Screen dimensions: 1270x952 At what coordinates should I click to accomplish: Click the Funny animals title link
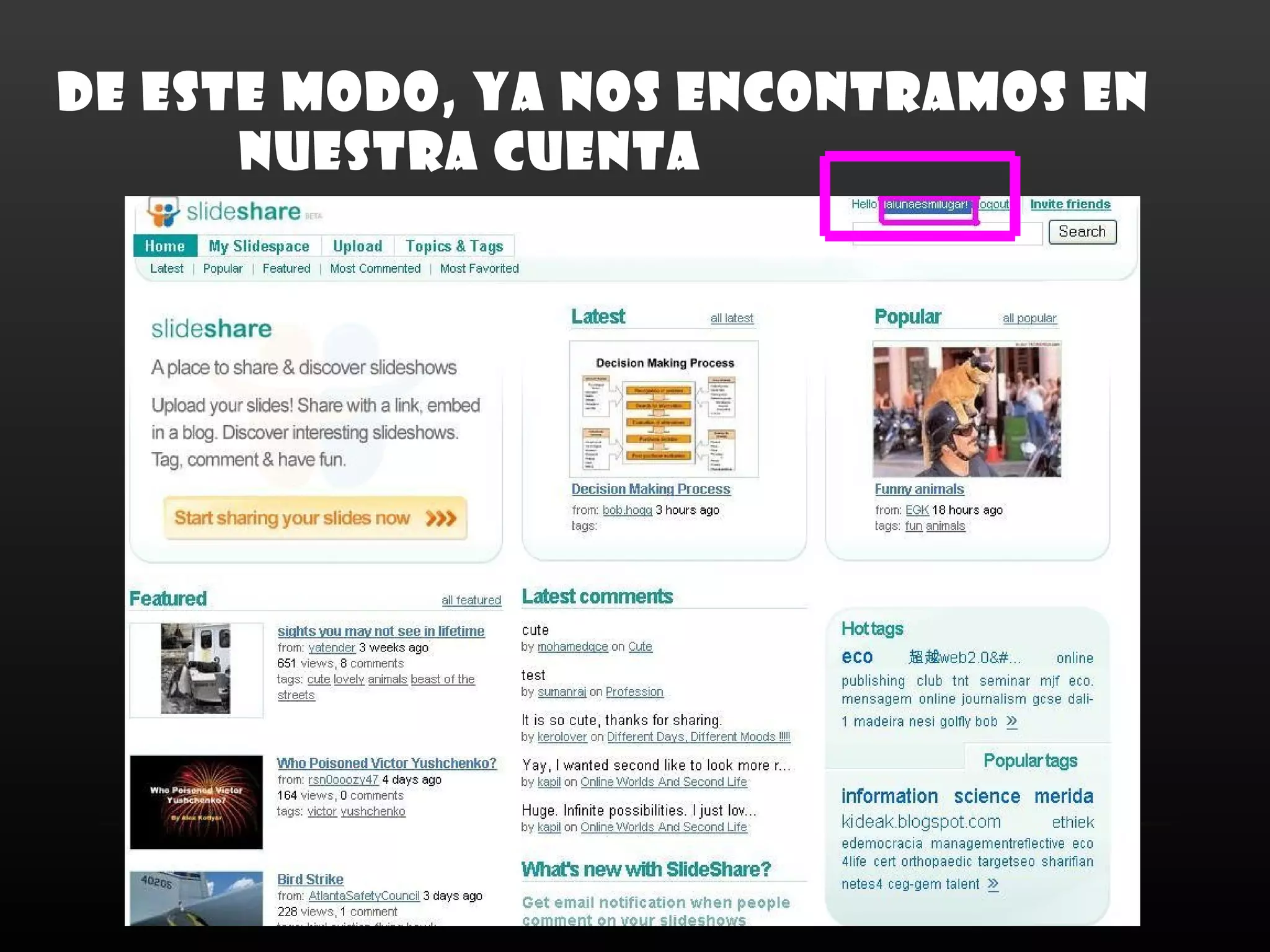919,489
